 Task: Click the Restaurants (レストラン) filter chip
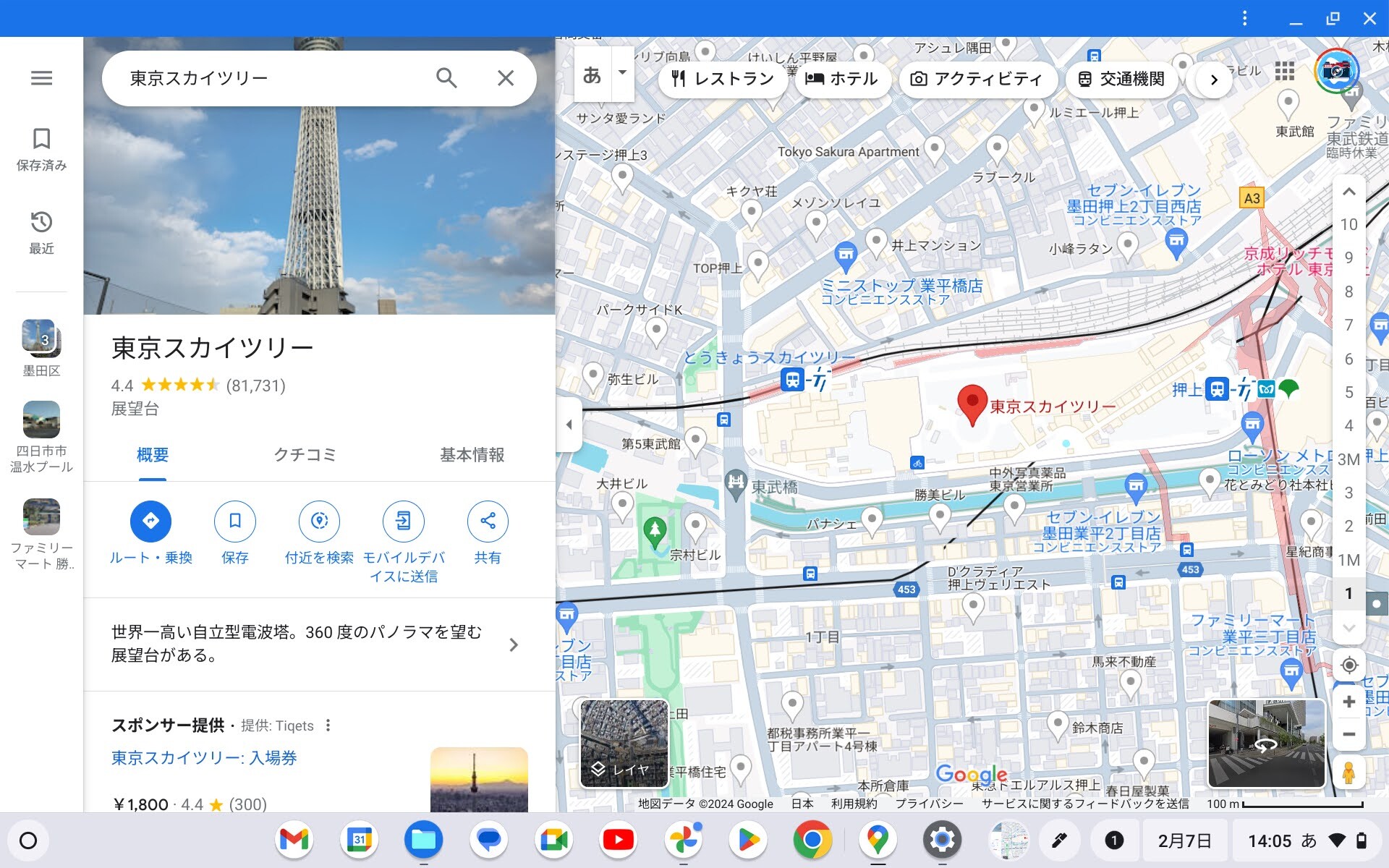[x=722, y=79]
